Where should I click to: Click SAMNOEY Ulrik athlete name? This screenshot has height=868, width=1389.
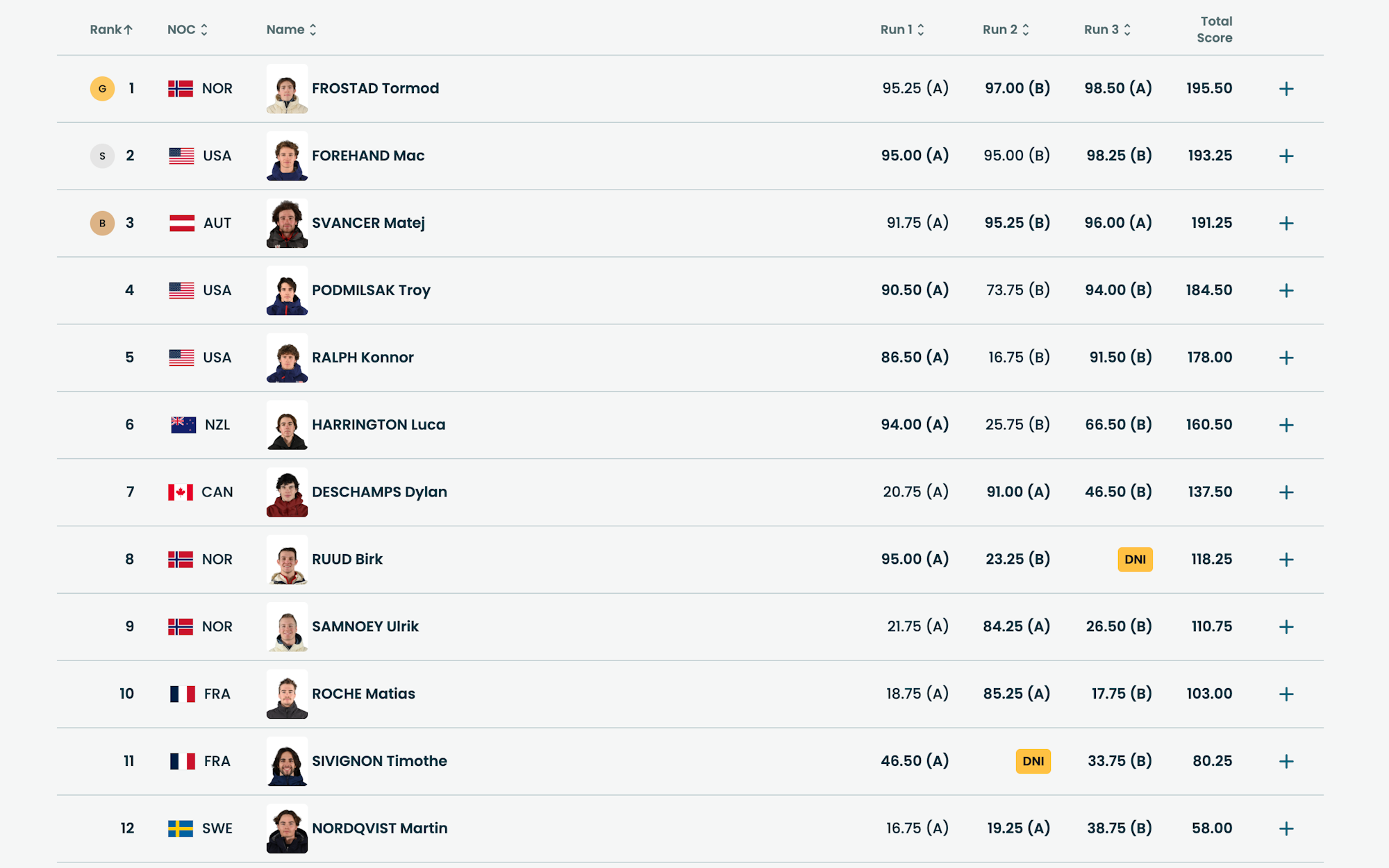[365, 627]
